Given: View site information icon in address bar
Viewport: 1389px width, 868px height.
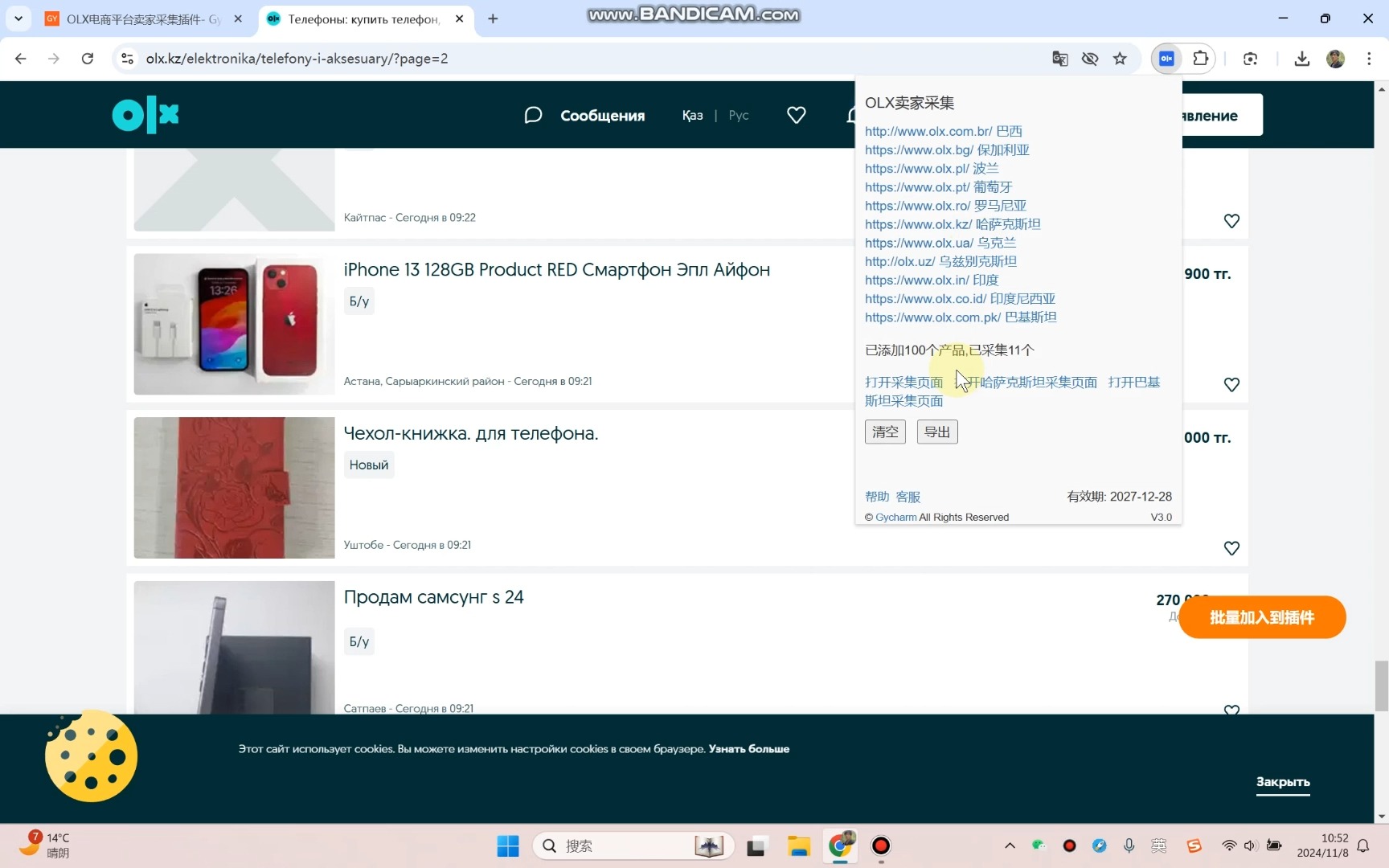Looking at the screenshot, I should pos(127,59).
